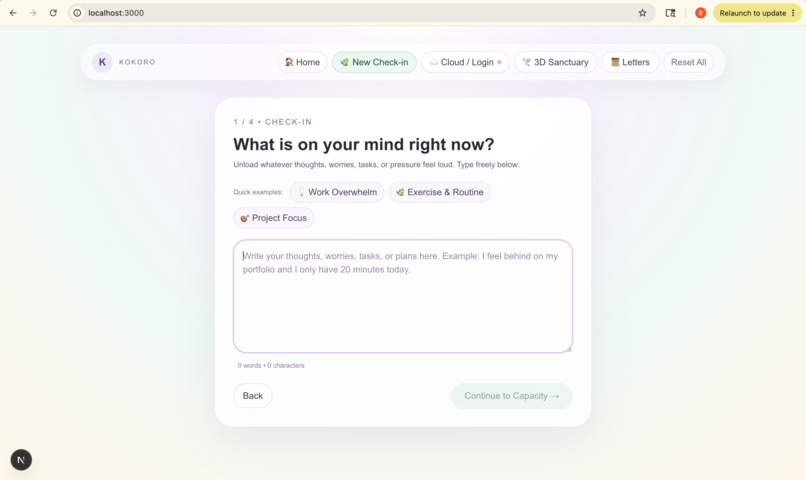The width and height of the screenshot is (806, 480).
Task: View site information icon in address bar
Action: (x=77, y=13)
